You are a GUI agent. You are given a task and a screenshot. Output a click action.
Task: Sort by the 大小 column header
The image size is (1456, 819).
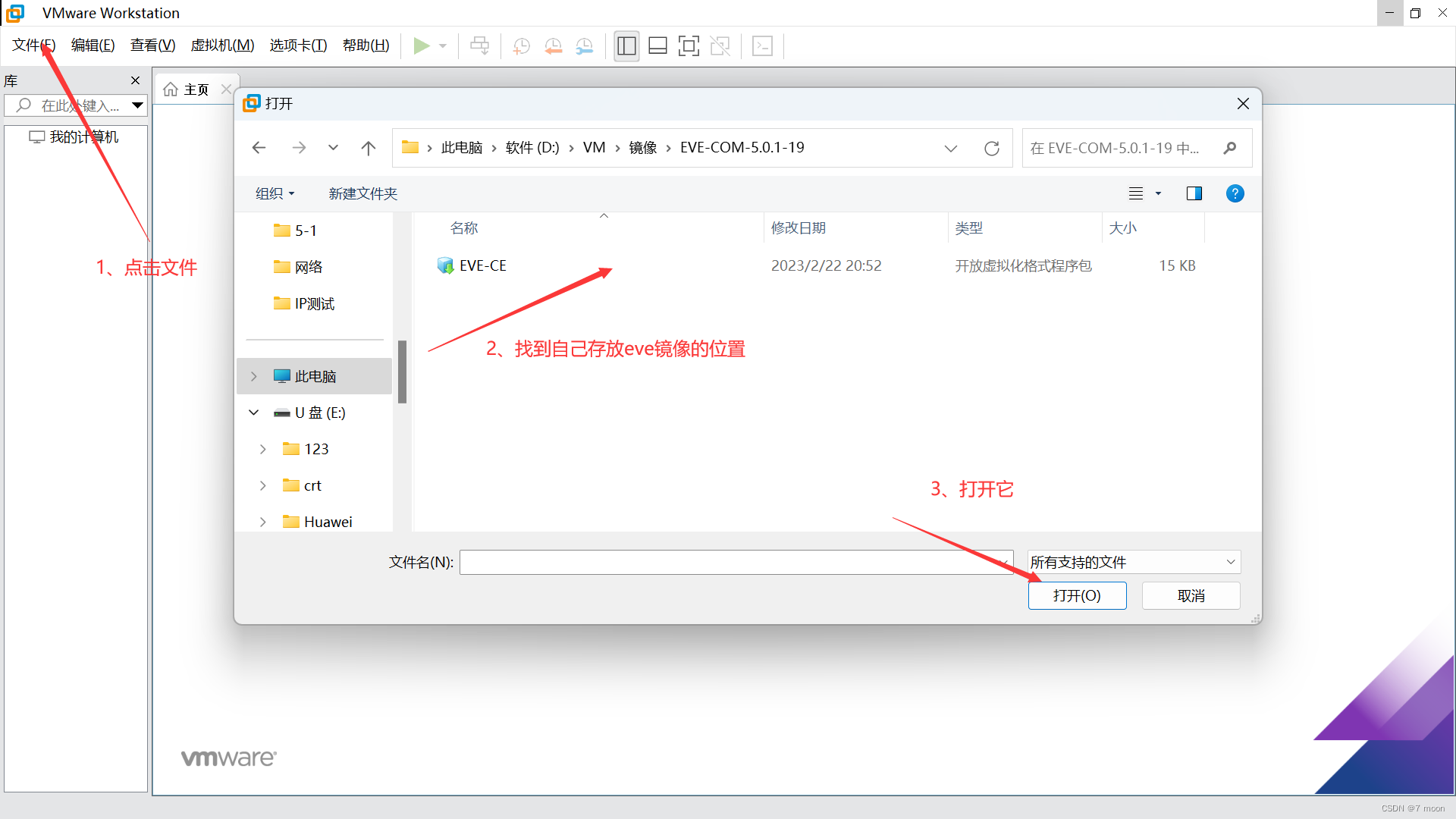1122,228
